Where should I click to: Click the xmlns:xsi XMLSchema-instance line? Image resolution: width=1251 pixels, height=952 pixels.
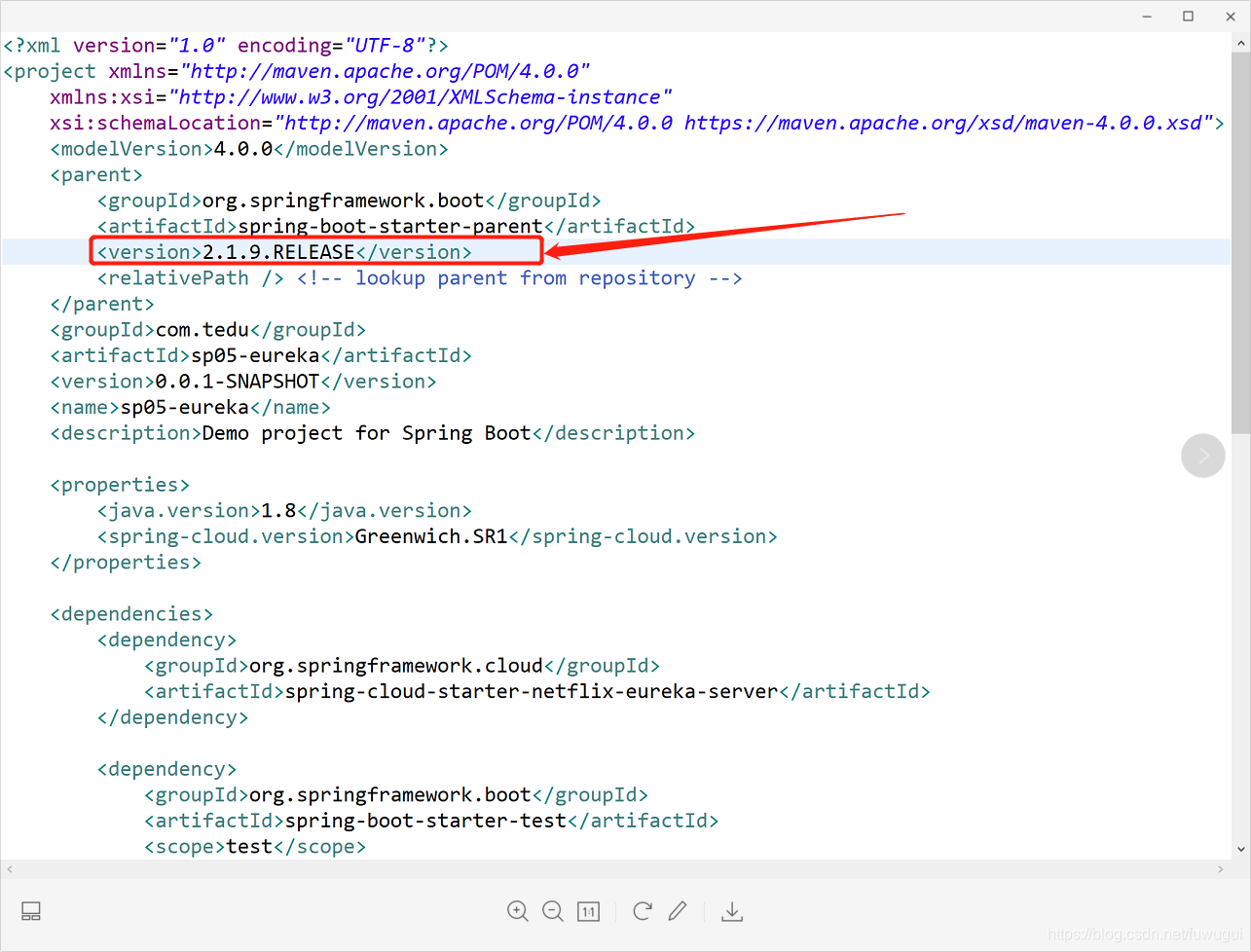click(x=361, y=97)
